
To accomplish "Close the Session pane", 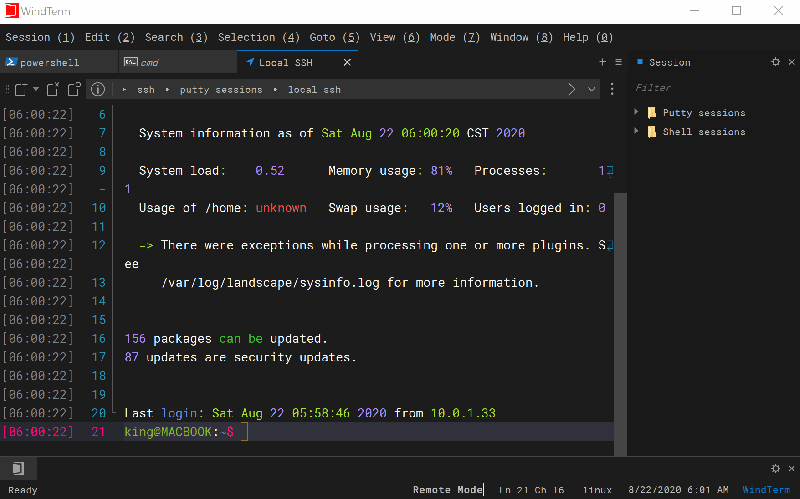I will click(792, 62).
